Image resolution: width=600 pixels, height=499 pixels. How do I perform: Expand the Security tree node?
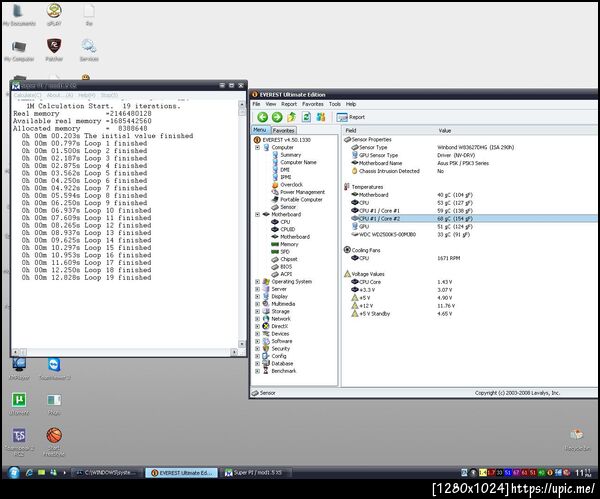coord(258,349)
